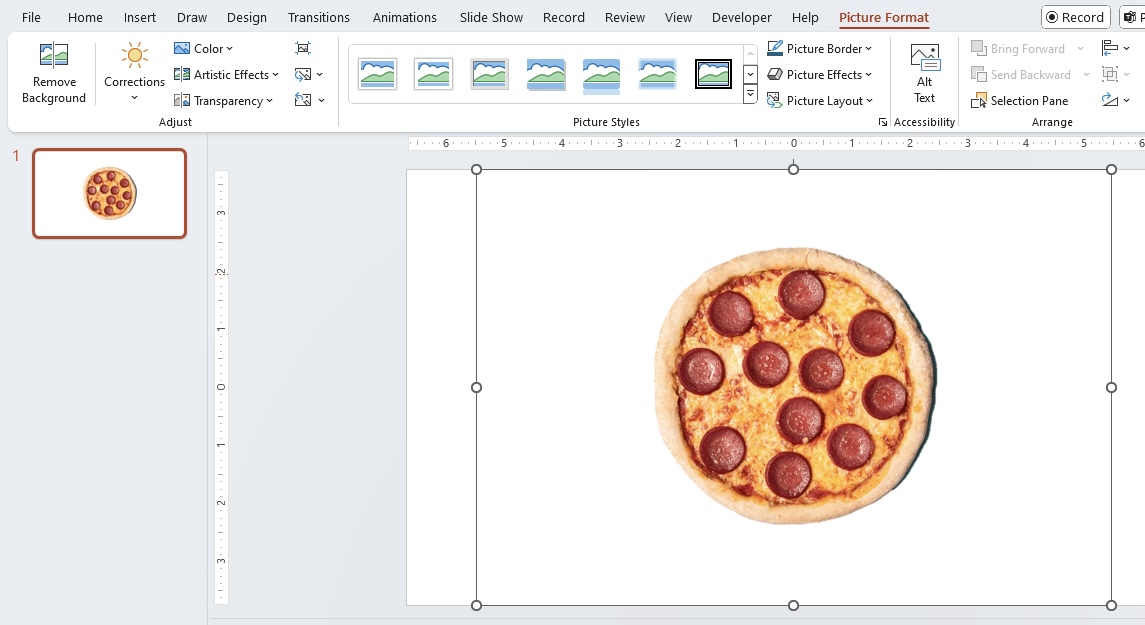
Task: Switch to the Home tab
Action: pyautogui.click(x=85, y=18)
